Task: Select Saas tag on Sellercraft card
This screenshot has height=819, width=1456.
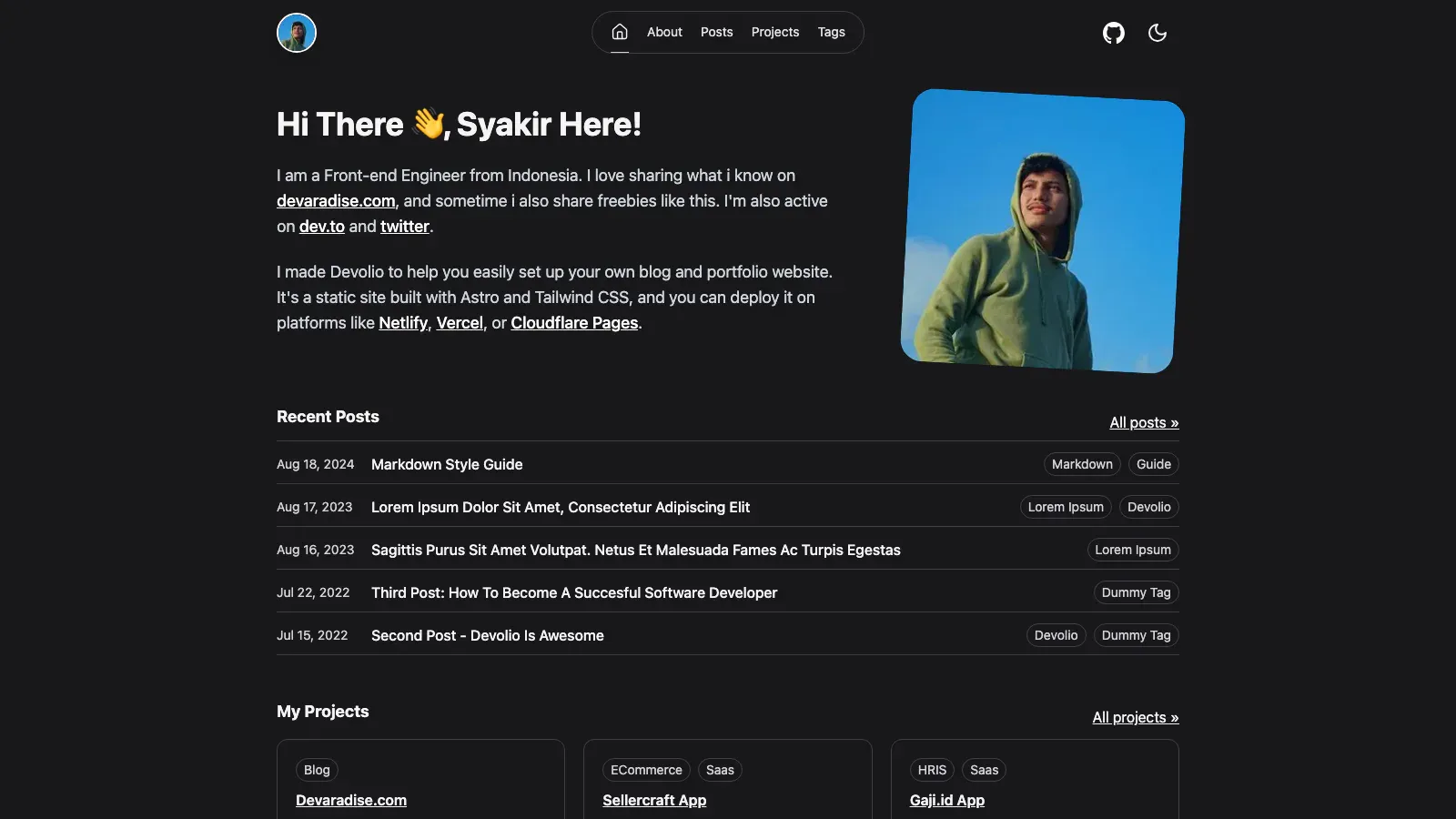Action: [x=720, y=770]
